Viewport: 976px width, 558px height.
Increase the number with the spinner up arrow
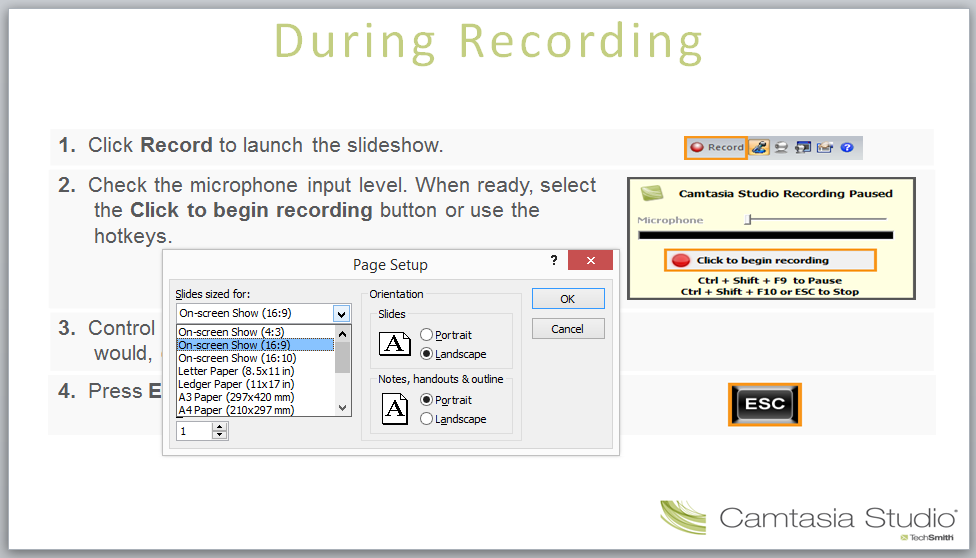tap(220, 426)
